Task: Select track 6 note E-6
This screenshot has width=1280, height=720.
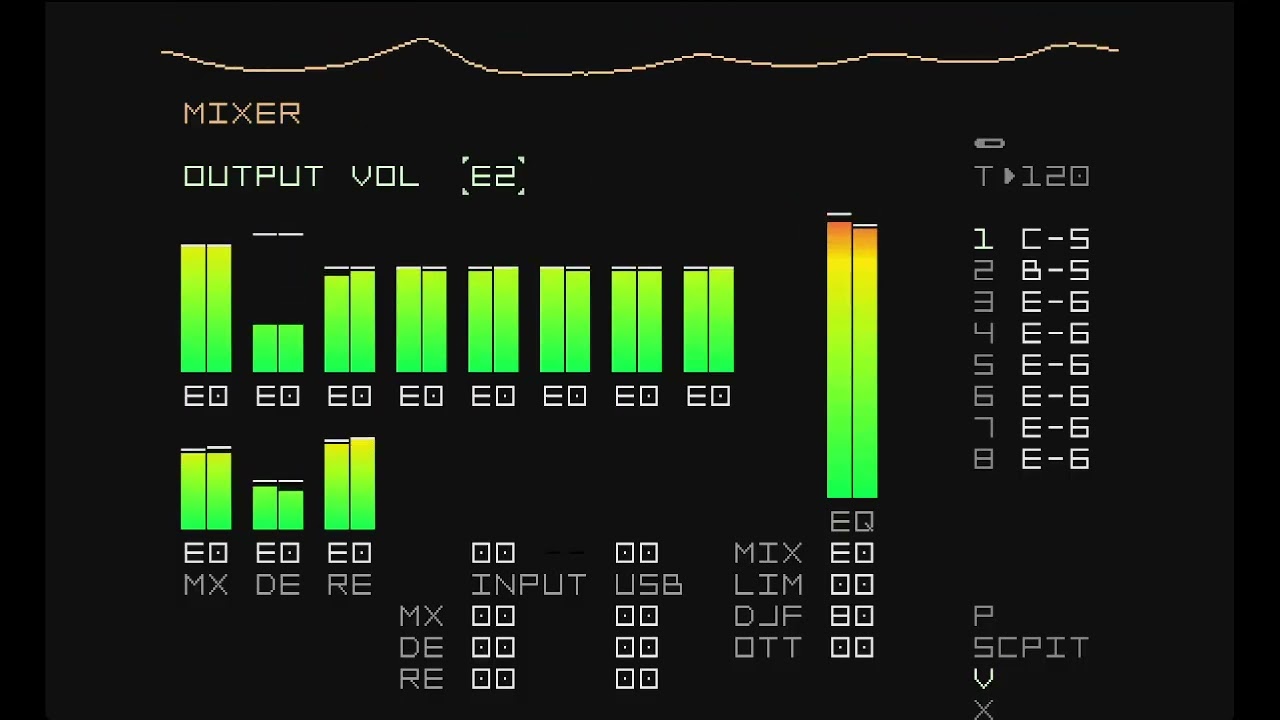Action: (x=1055, y=396)
